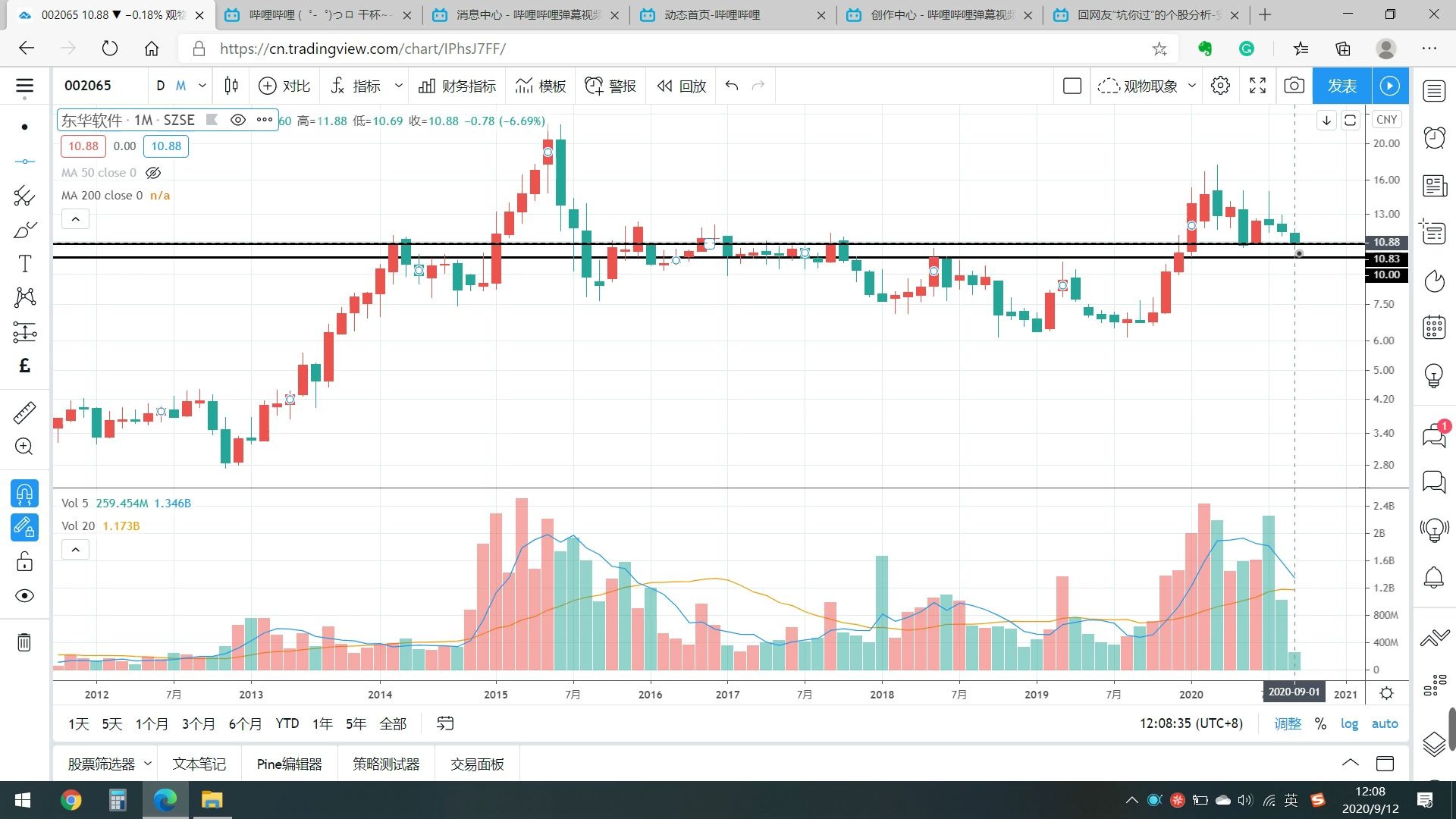Select the Text annotation tool
The width and height of the screenshot is (1456, 819).
[24, 264]
